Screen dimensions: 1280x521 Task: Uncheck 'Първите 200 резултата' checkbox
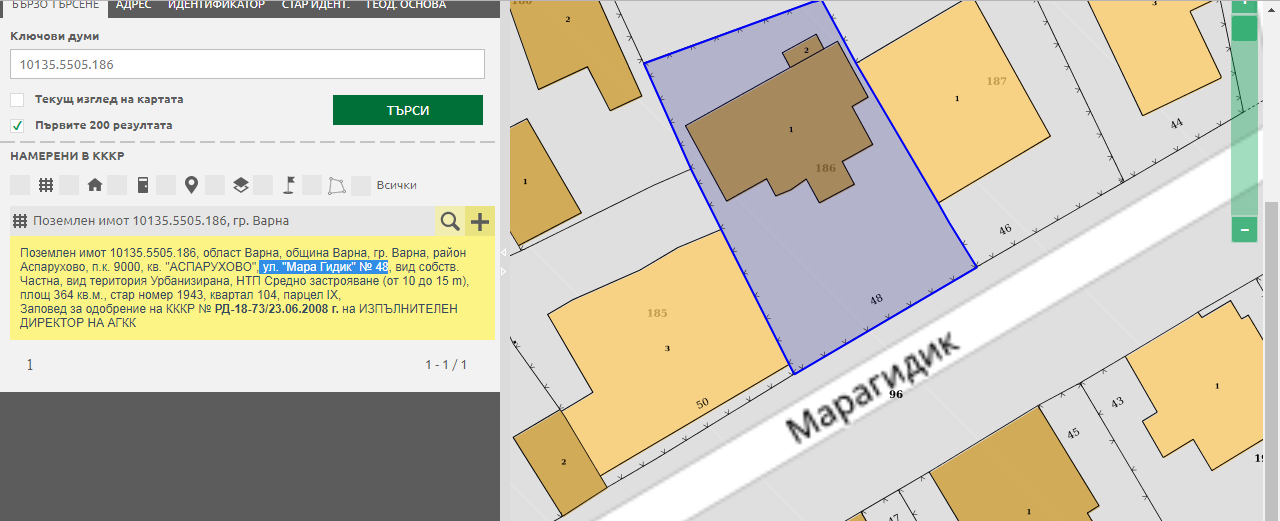pos(17,126)
